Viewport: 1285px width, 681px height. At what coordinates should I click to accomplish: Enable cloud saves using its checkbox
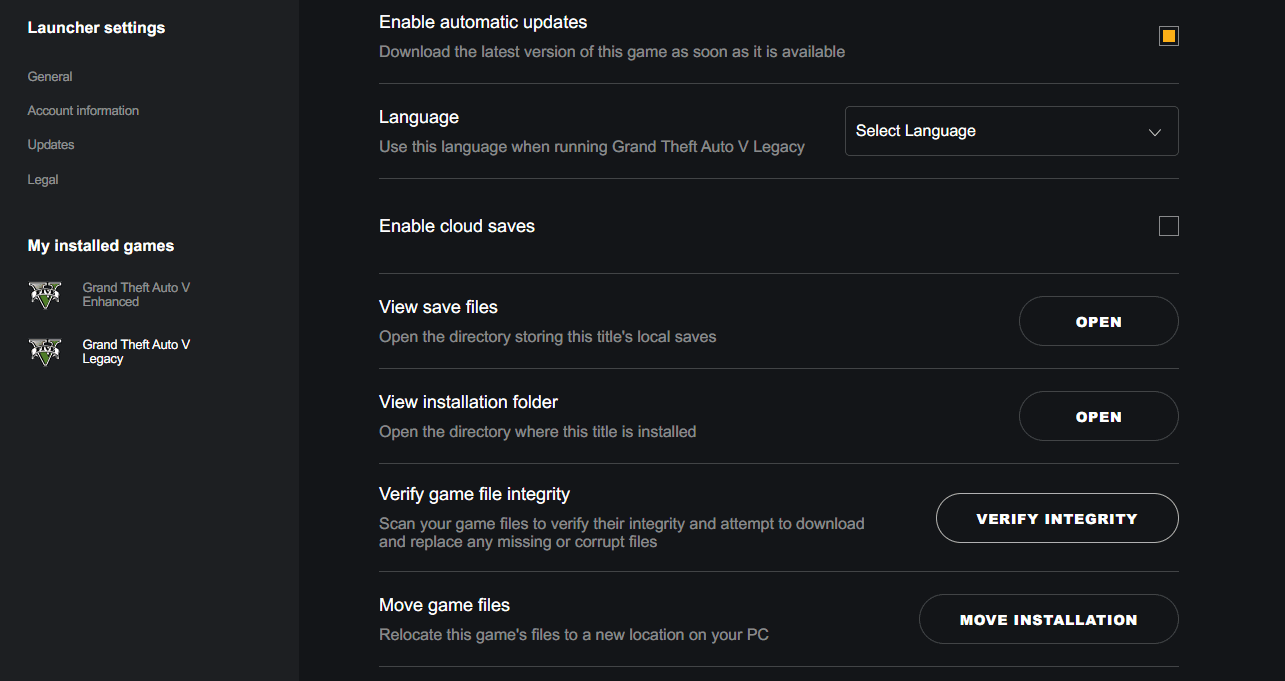point(1168,226)
